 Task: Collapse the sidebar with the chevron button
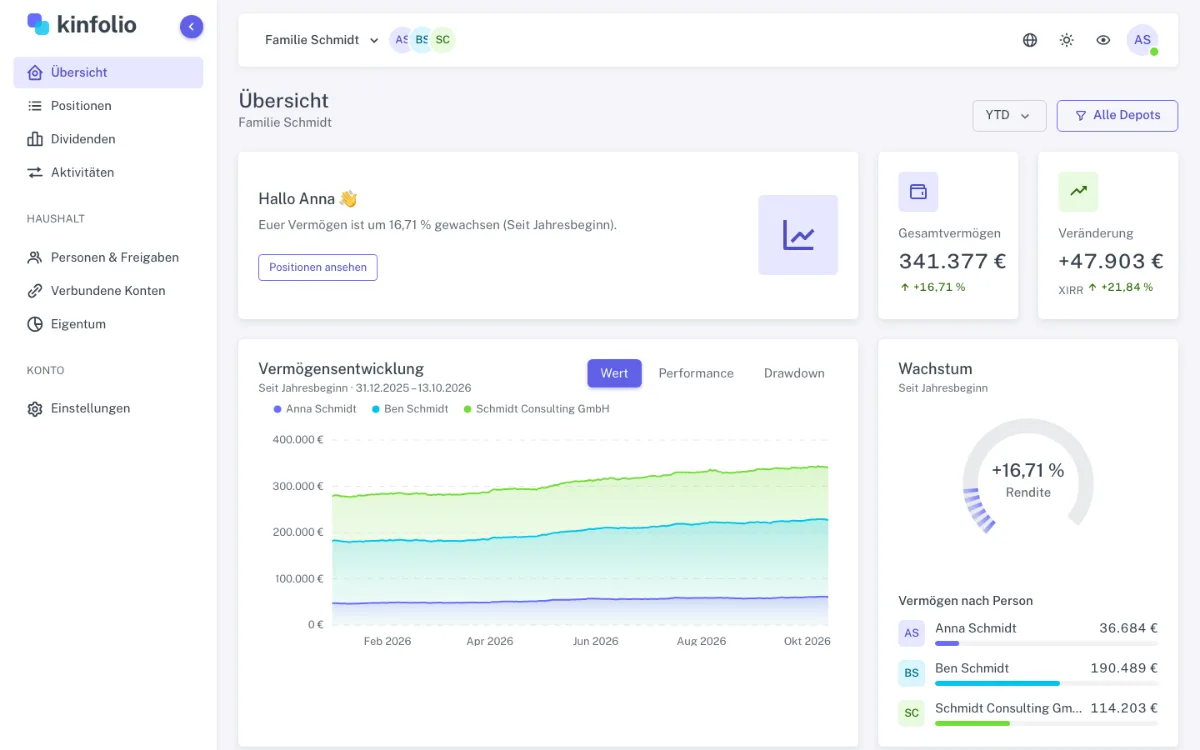click(191, 27)
